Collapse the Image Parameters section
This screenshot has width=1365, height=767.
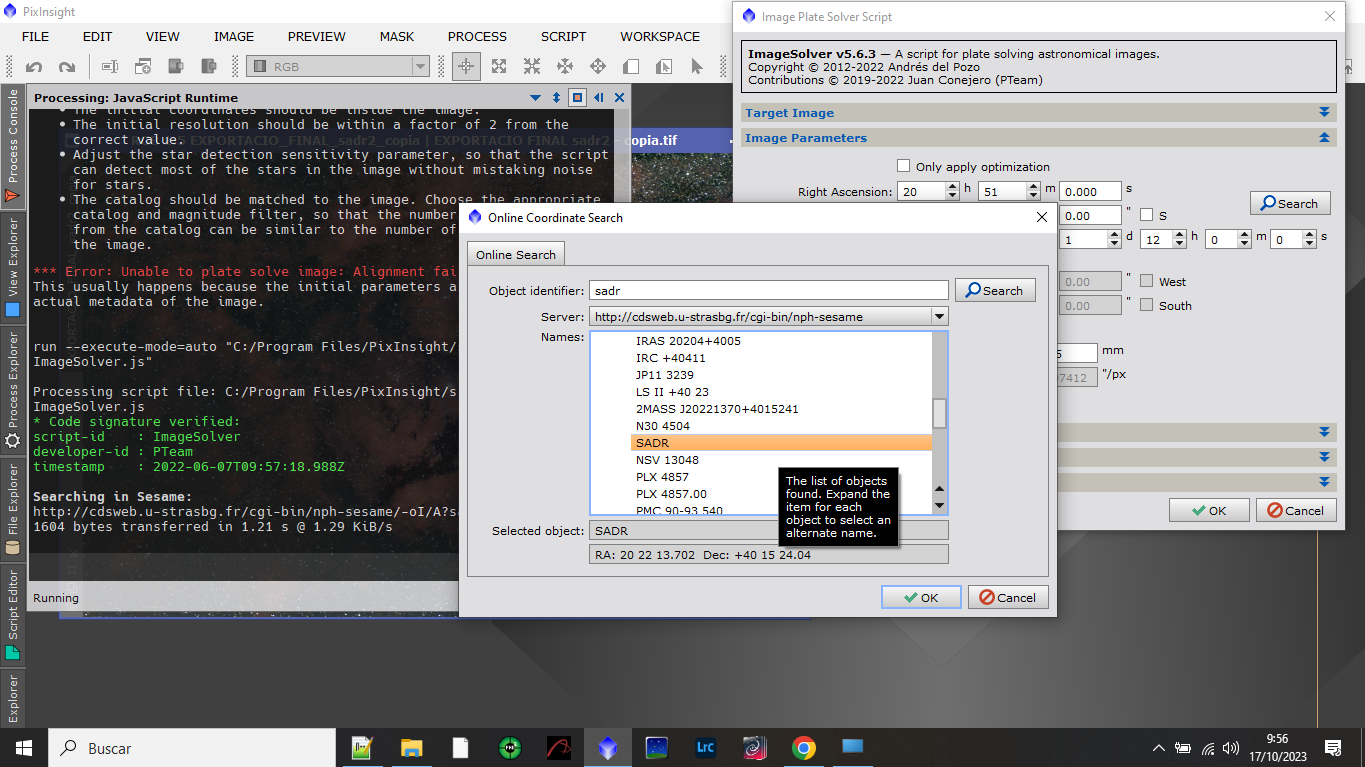(1324, 138)
